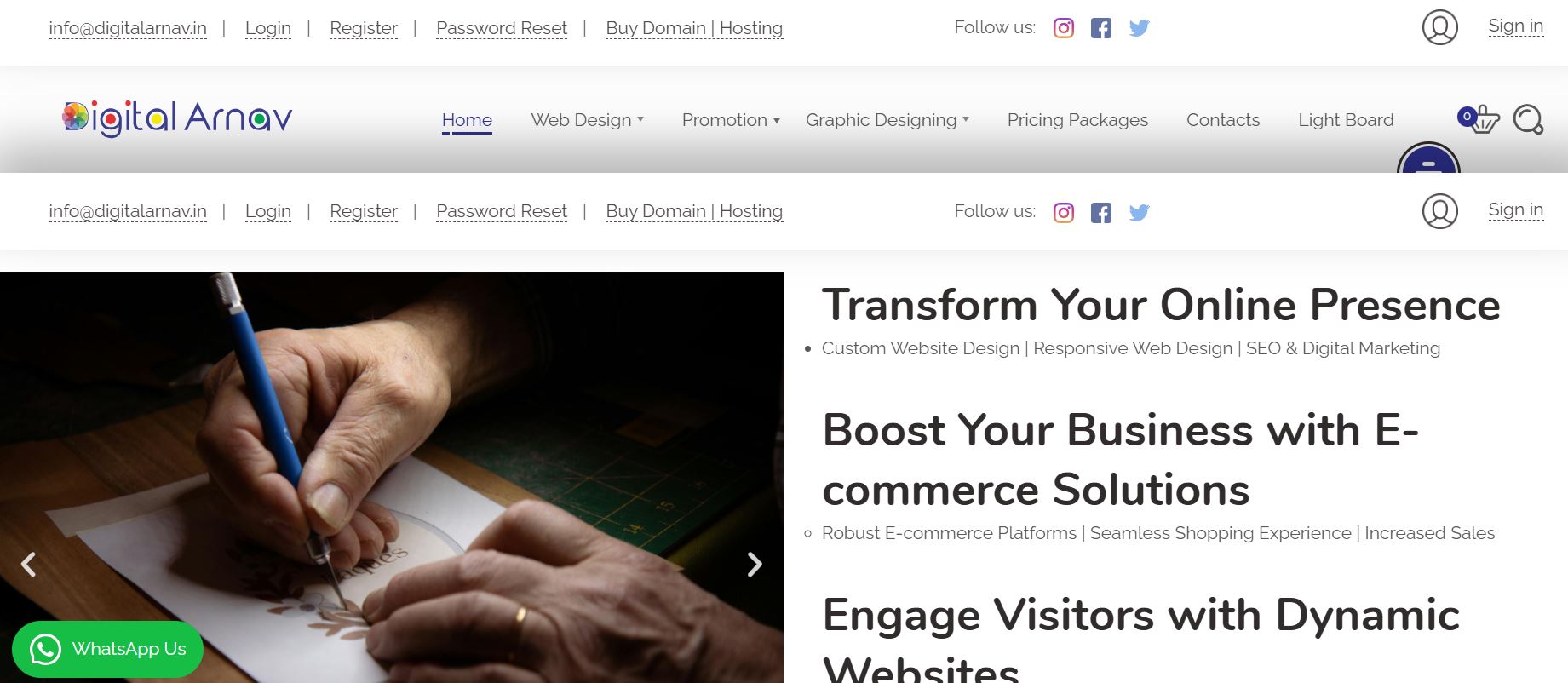Click the Digital Arnav logo
The height and width of the screenshot is (683, 1568).
[x=177, y=118]
